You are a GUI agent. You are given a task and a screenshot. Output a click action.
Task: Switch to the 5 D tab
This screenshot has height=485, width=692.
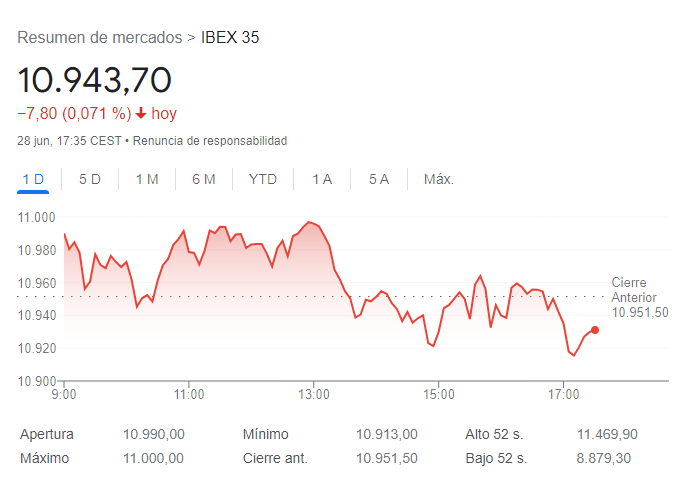click(x=90, y=179)
